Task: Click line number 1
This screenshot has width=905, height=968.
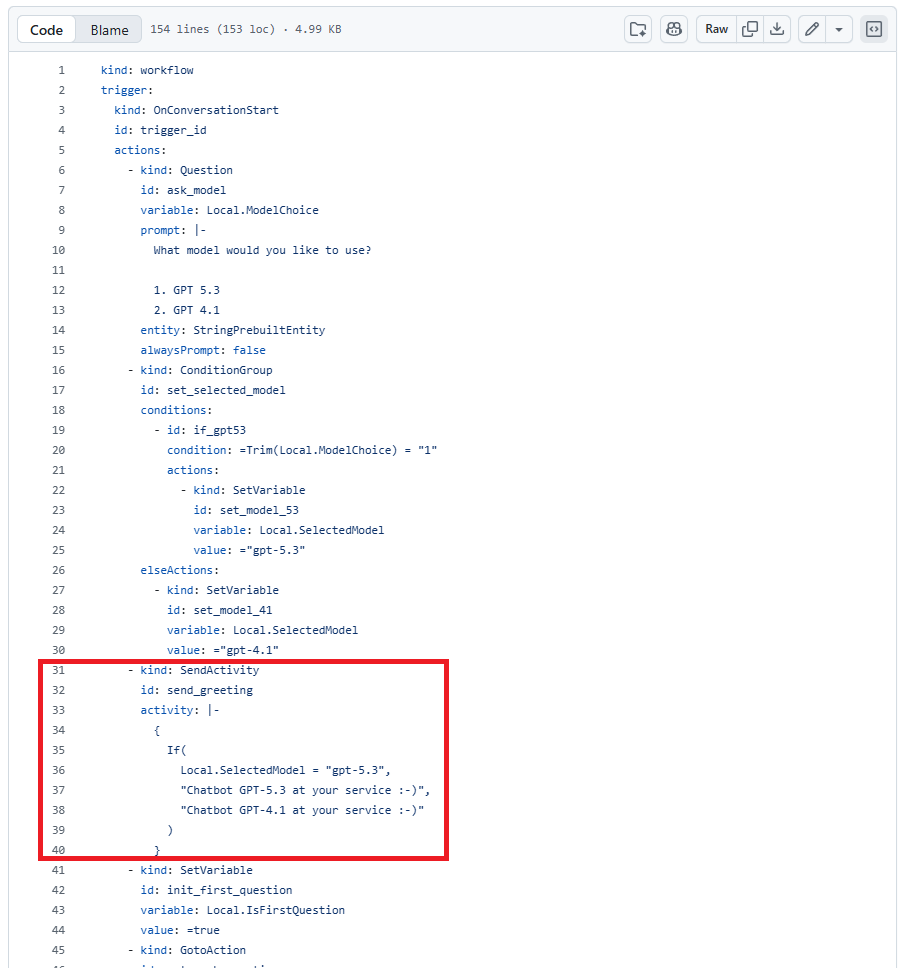Action: click(x=61, y=70)
